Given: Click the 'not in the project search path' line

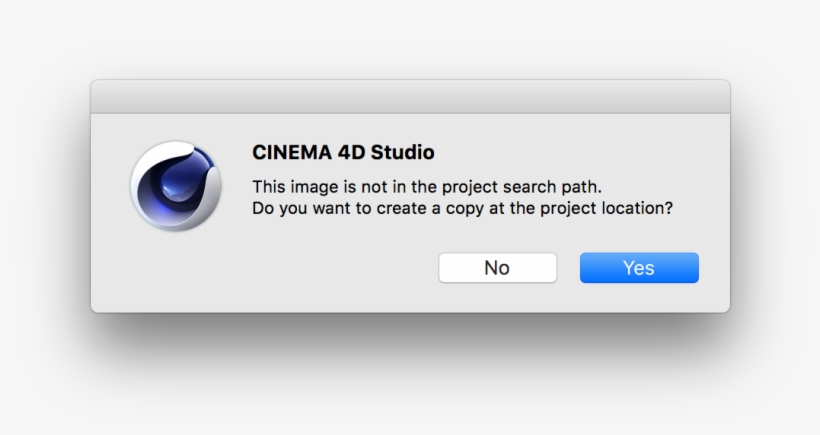Looking at the screenshot, I should pos(427,187).
